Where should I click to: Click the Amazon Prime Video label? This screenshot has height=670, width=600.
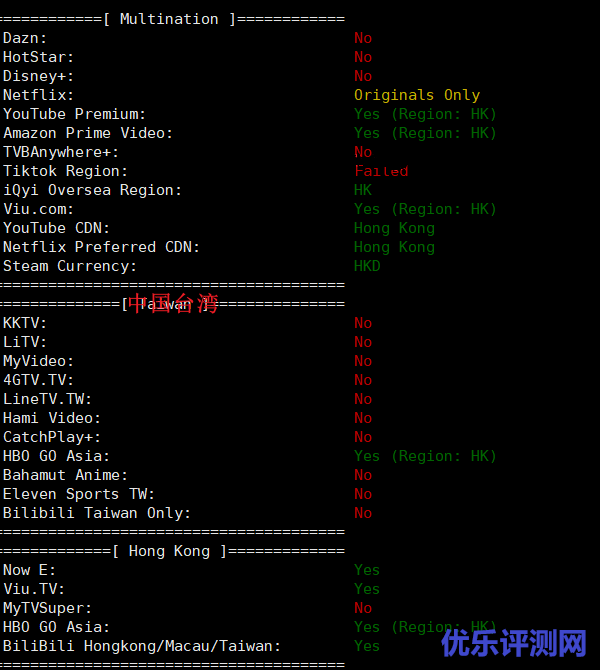click(x=88, y=133)
